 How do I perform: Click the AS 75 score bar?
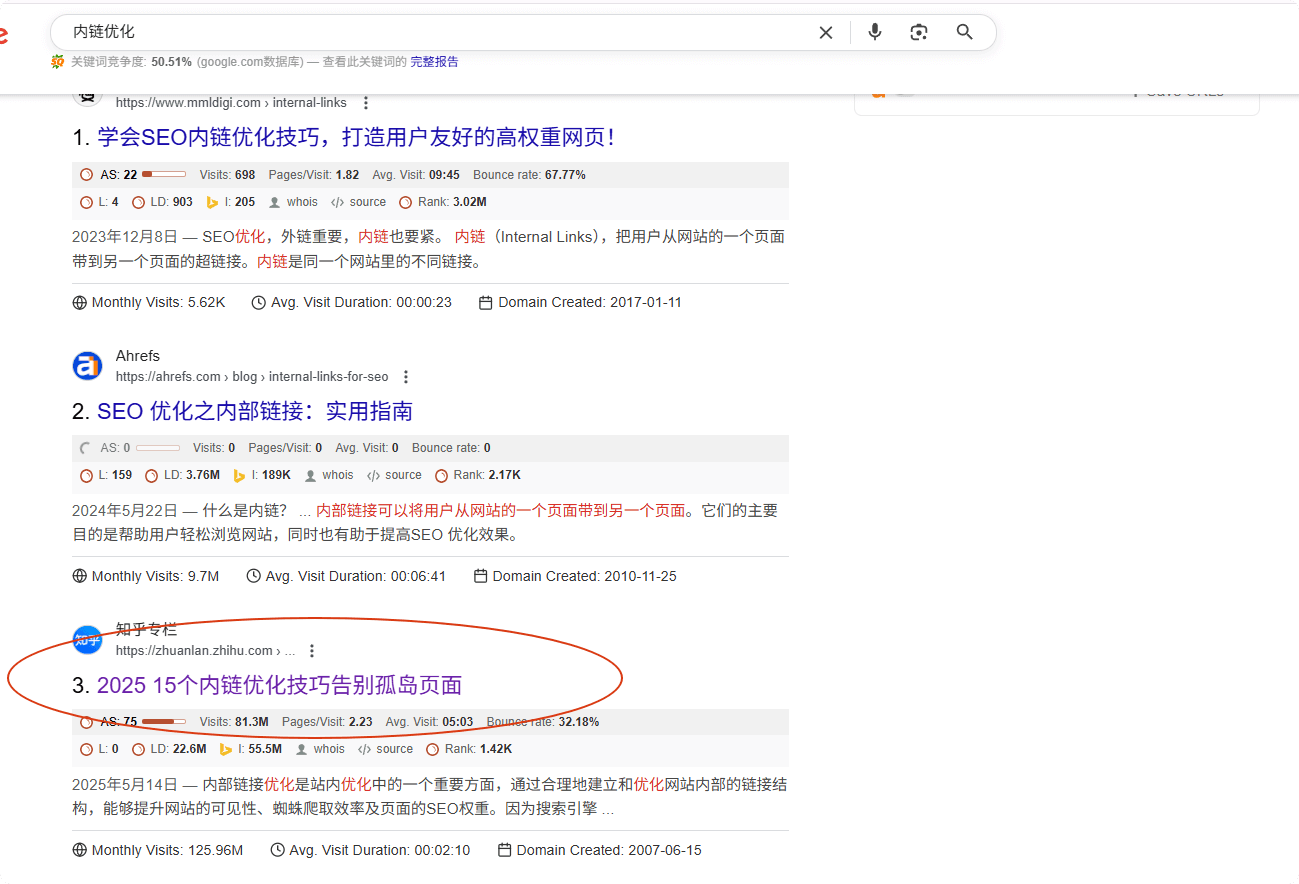[x=164, y=722]
